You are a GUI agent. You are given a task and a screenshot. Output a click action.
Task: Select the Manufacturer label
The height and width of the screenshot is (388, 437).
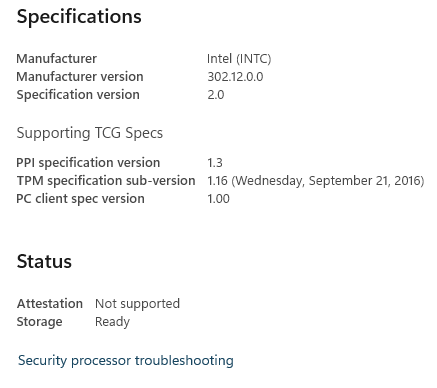pyautogui.click(x=56, y=59)
